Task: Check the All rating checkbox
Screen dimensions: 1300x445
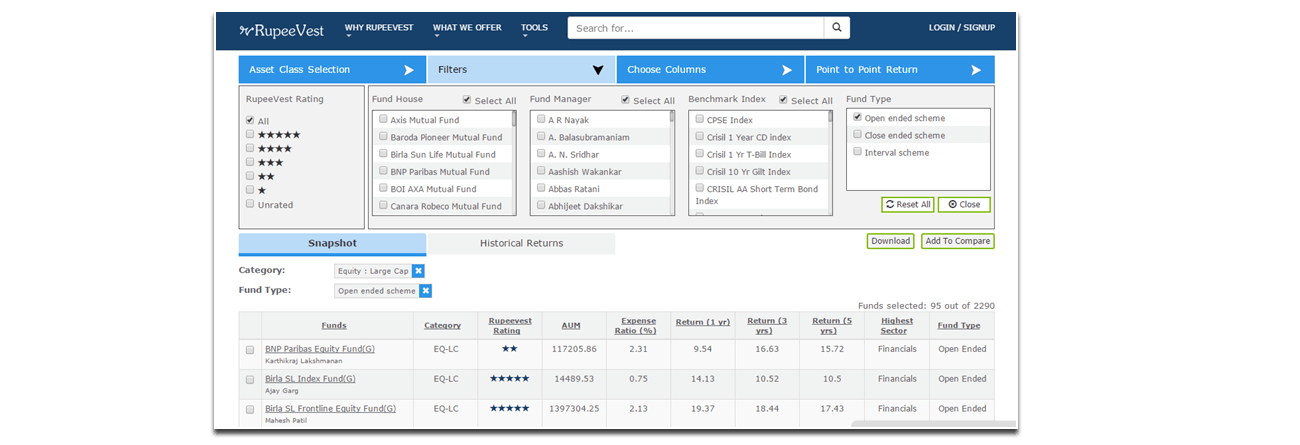Action: [x=250, y=120]
